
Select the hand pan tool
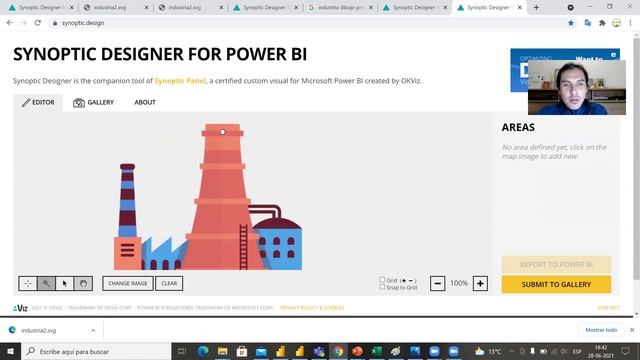[x=83, y=283]
